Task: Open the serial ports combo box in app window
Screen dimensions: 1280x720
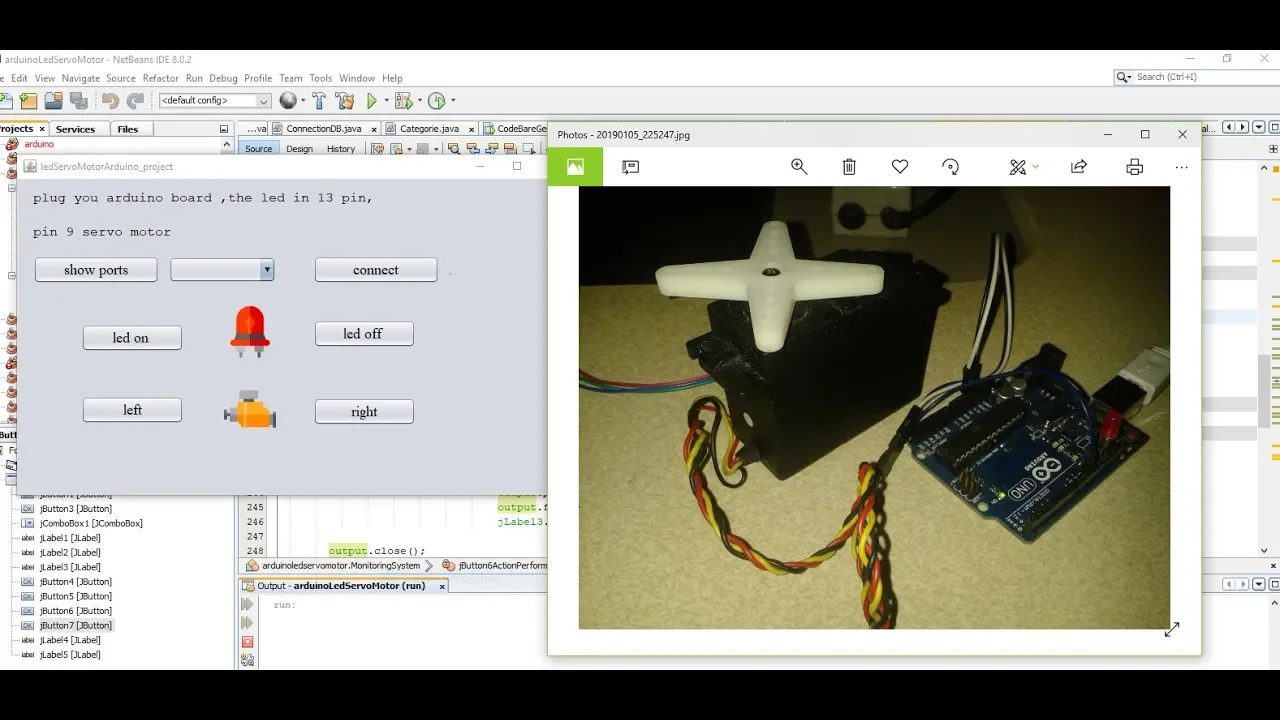Action: point(222,269)
